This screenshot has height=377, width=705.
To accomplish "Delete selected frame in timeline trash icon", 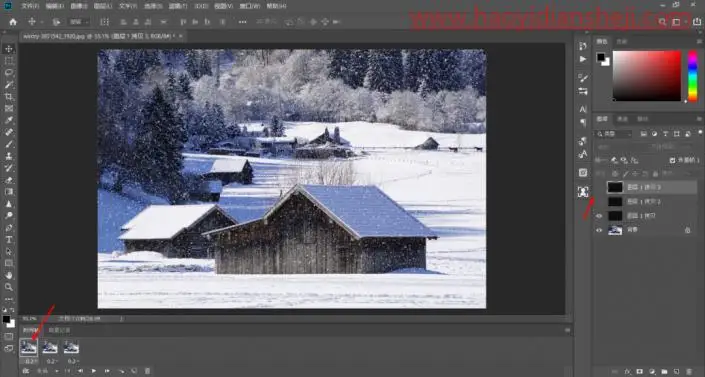I will [x=147, y=371].
